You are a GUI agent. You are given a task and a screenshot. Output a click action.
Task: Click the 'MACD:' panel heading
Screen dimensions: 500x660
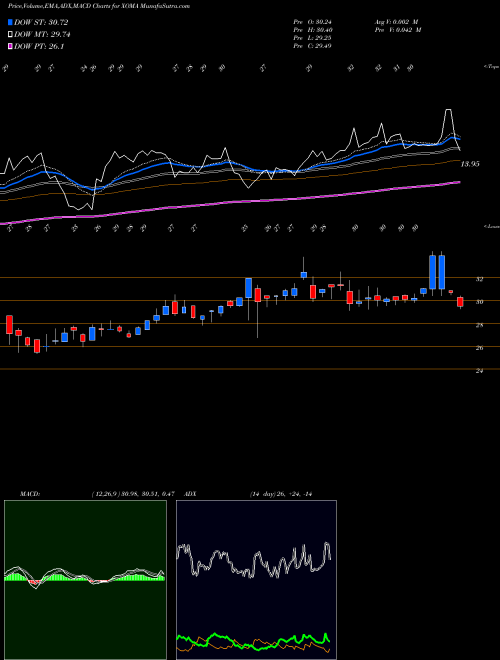click(30, 494)
